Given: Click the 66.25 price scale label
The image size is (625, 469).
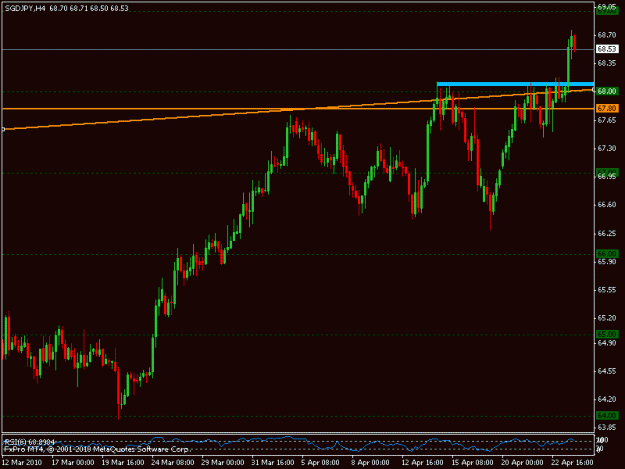Looking at the screenshot, I should point(607,233).
